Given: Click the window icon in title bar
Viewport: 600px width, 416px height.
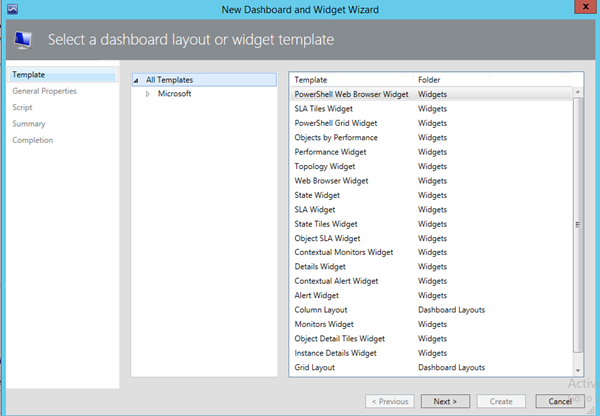Looking at the screenshot, I should [11, 9].
